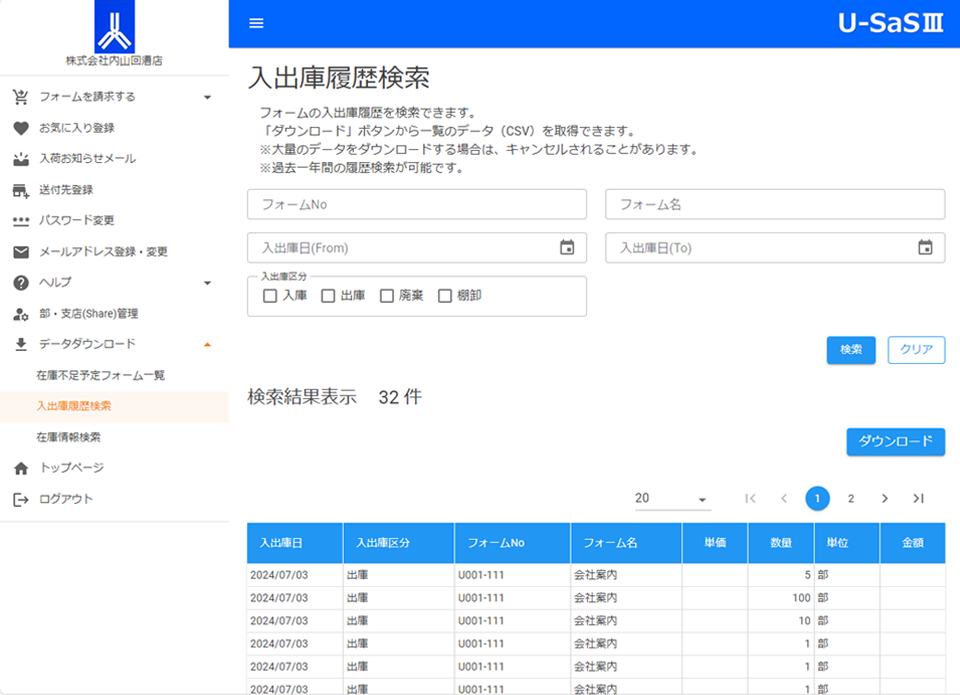Click the クリア button

pos(917,350)
